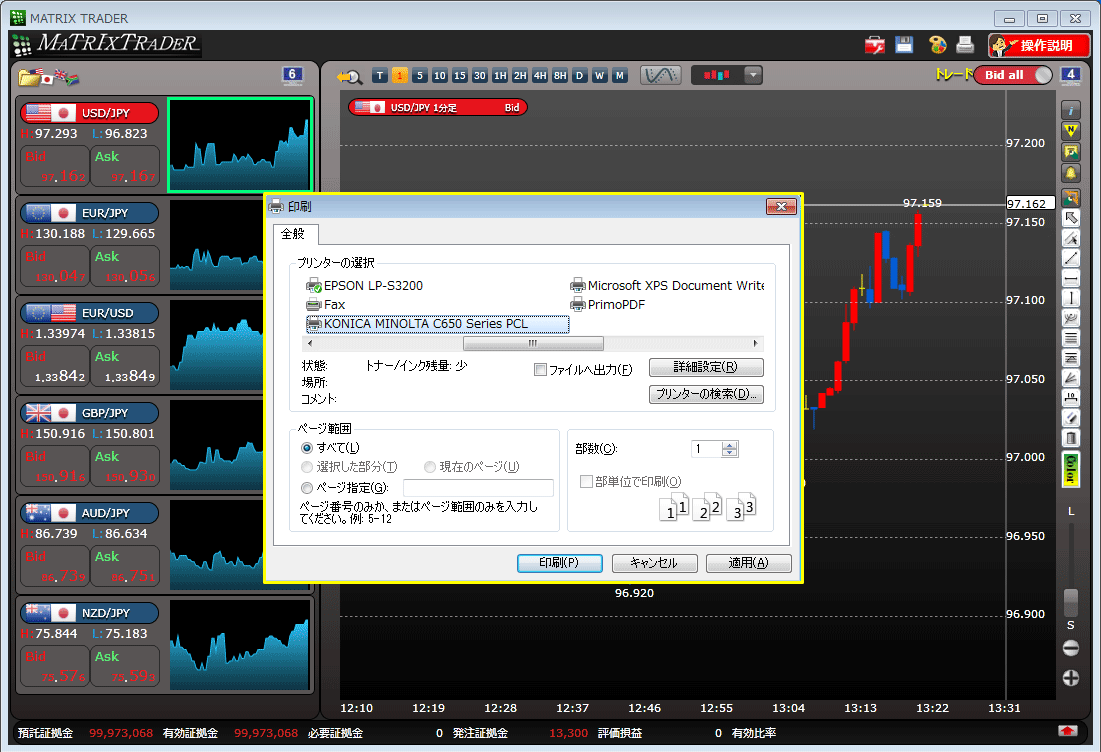The width and height of the screenshot is (1101, 752).
Task: Switch chart to monthly (M) timeframe
Action: tap(619, 76)
